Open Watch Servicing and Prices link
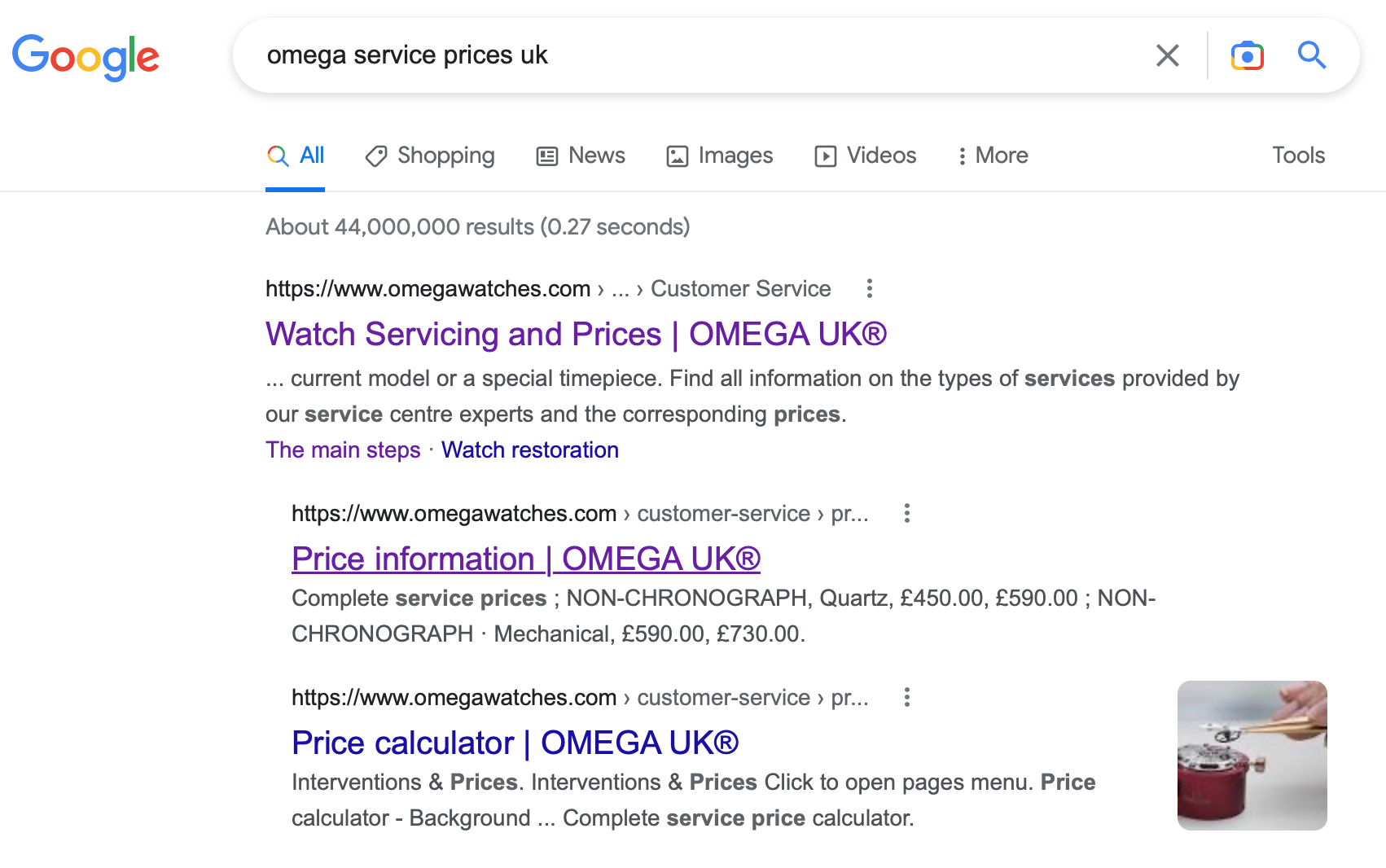The width and height of the screenshot is (1386, 868). pyautogui.click(x=576, y=334)
